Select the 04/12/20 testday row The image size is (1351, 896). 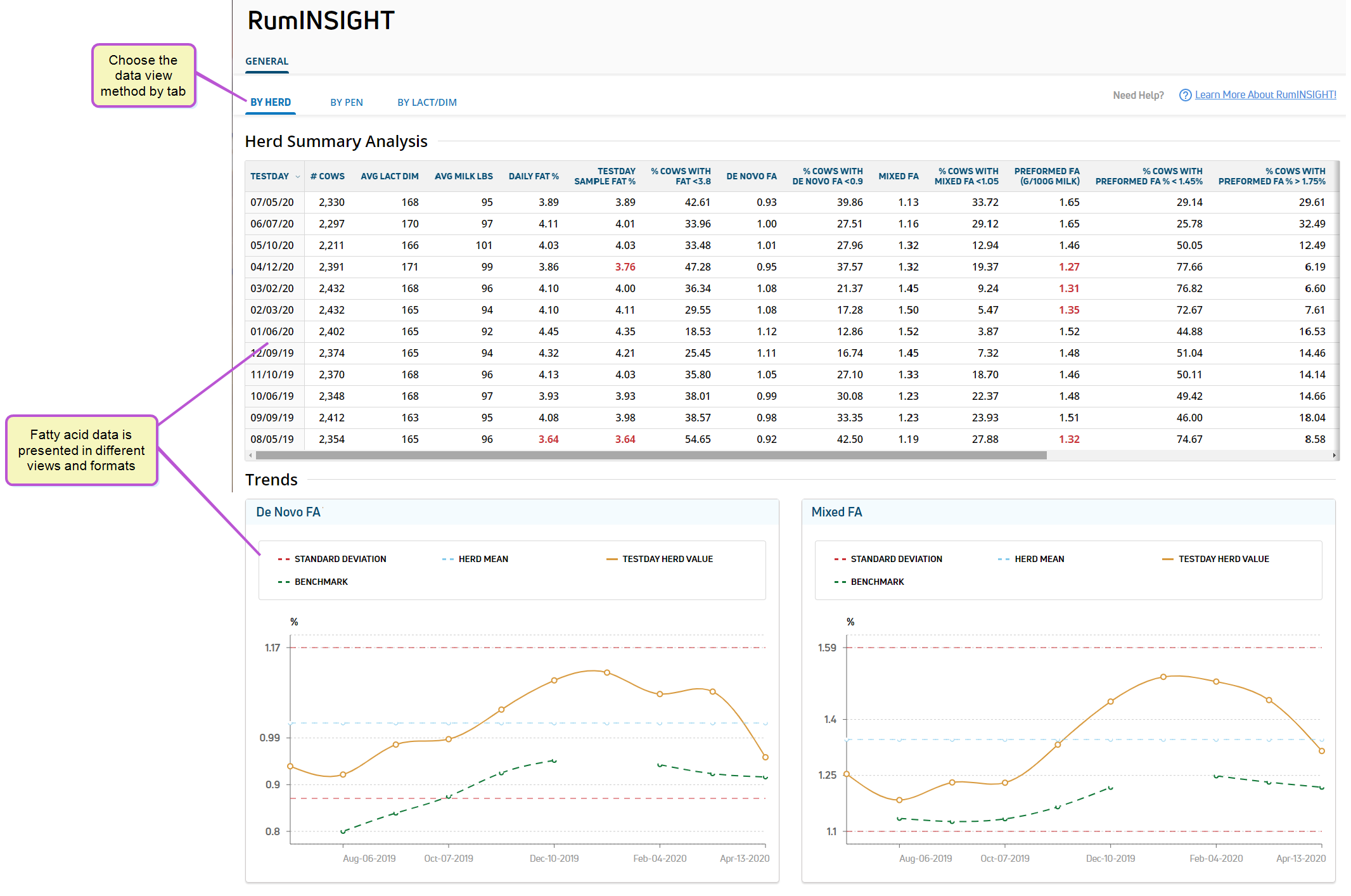click(x=792, y=267)
